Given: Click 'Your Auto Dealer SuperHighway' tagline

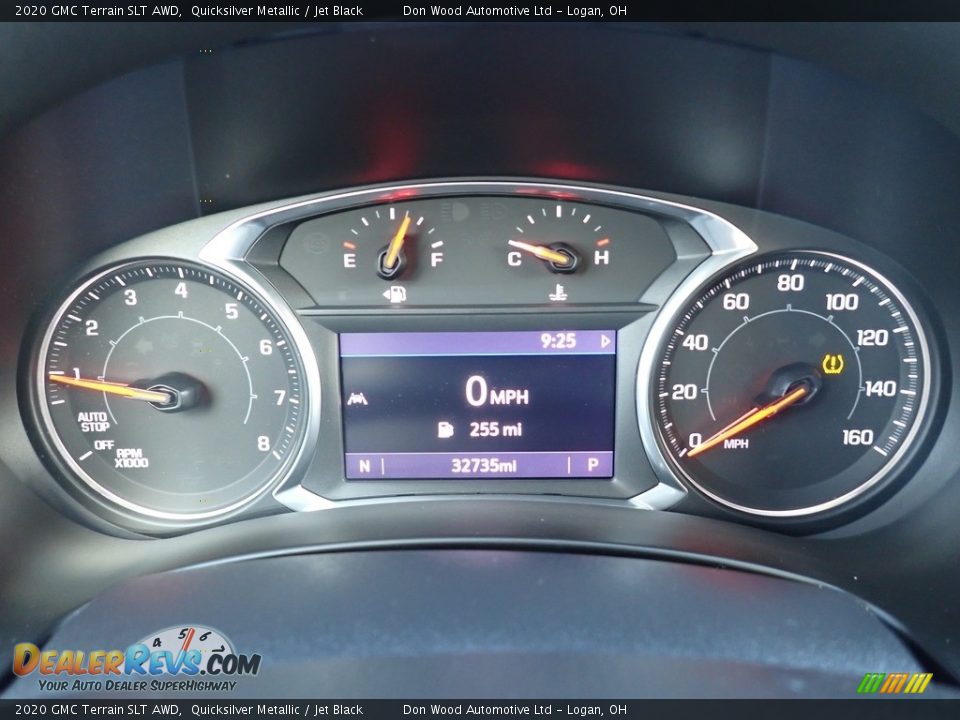Looking at the screenshot, I should [x=137, y=686].
